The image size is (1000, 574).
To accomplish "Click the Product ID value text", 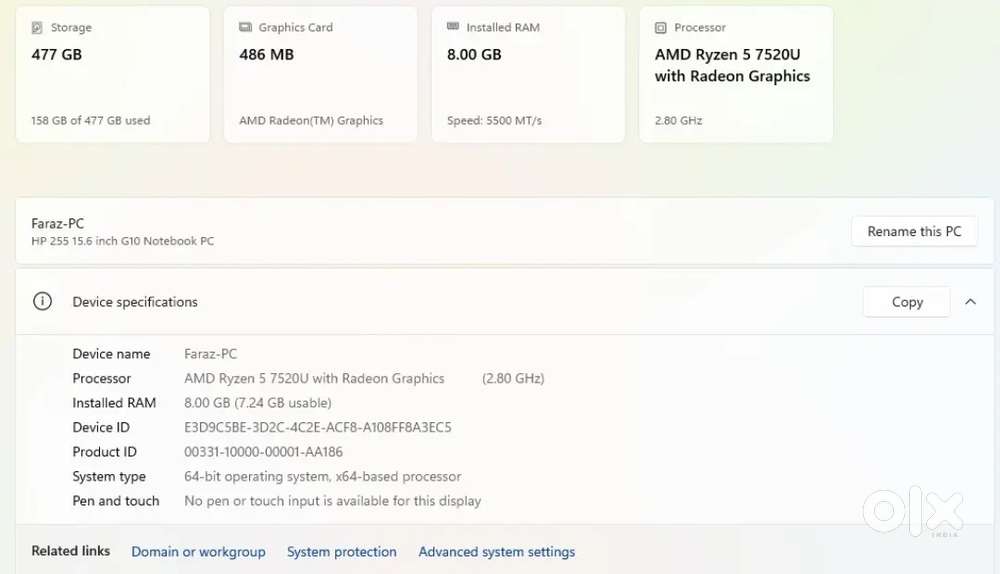I will point(263,452).
